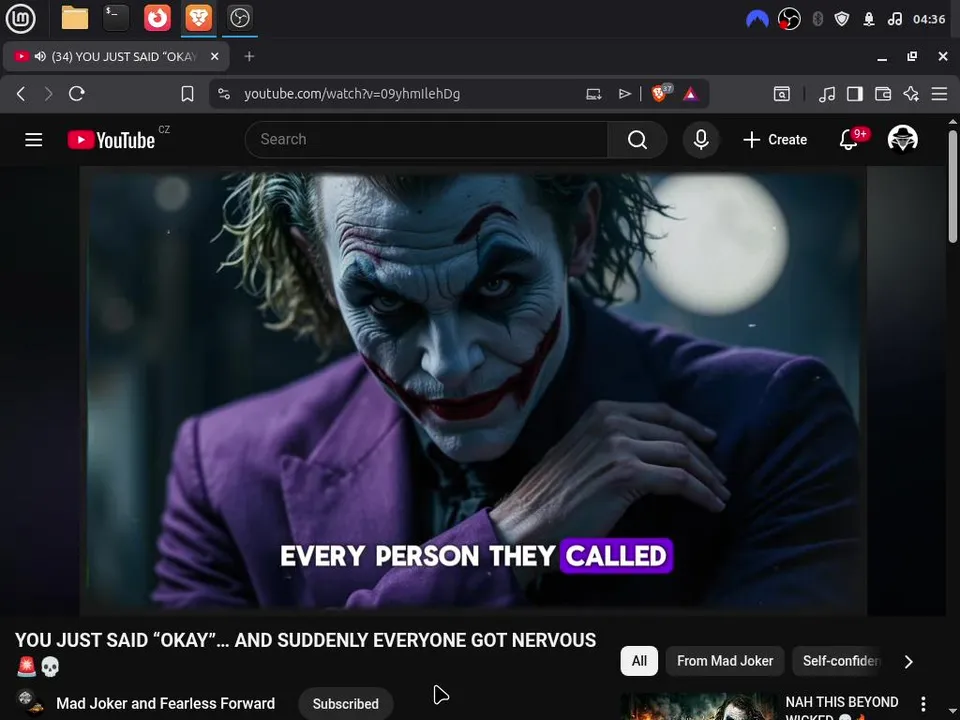Add video to Brave Playlist icon

[x=624, y=94]
